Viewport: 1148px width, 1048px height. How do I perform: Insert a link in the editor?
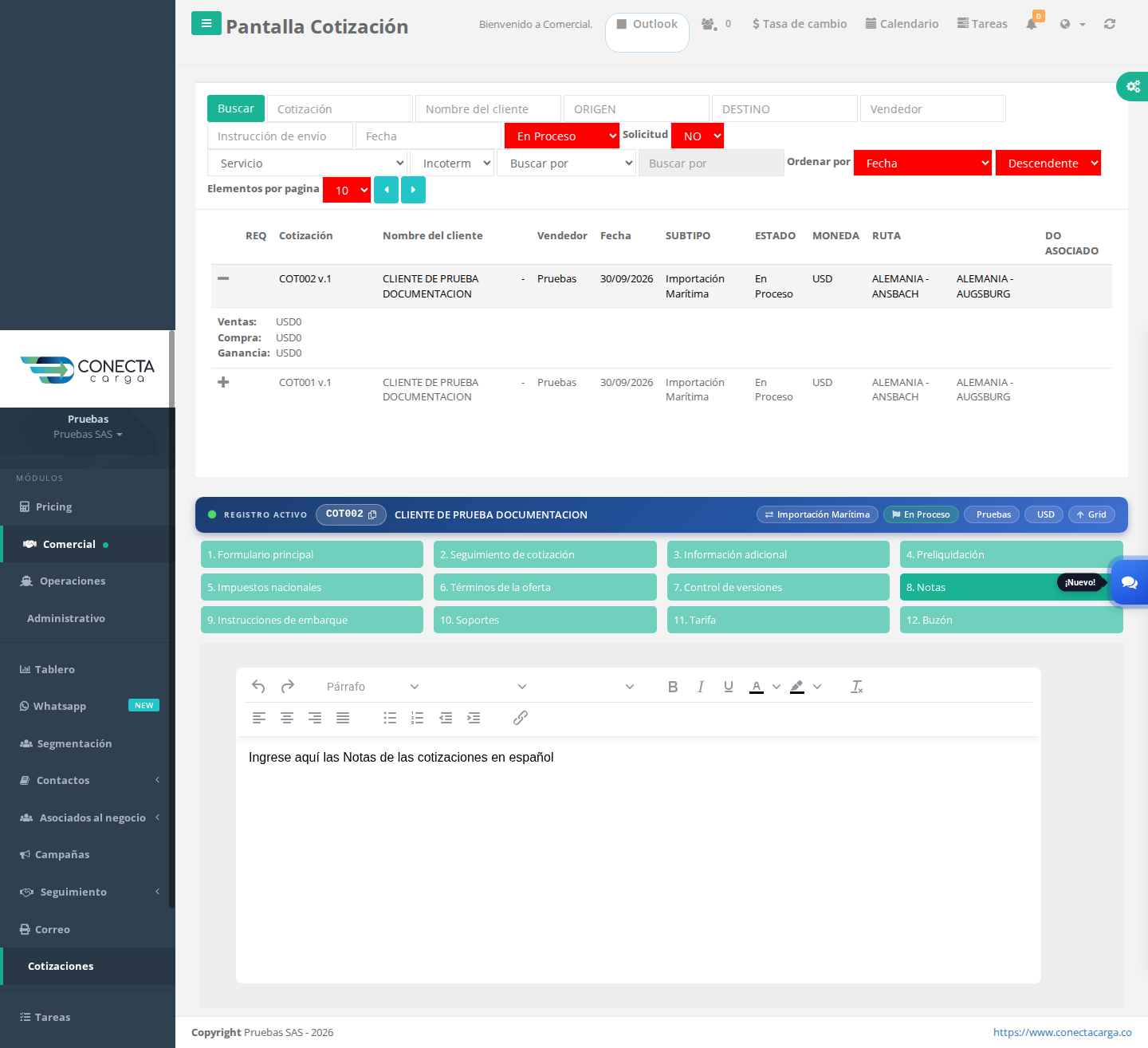521,718
